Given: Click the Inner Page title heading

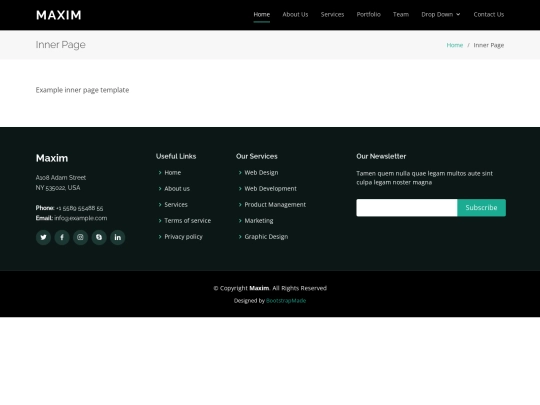Looking at the screenshot, I should coord(61,45).
